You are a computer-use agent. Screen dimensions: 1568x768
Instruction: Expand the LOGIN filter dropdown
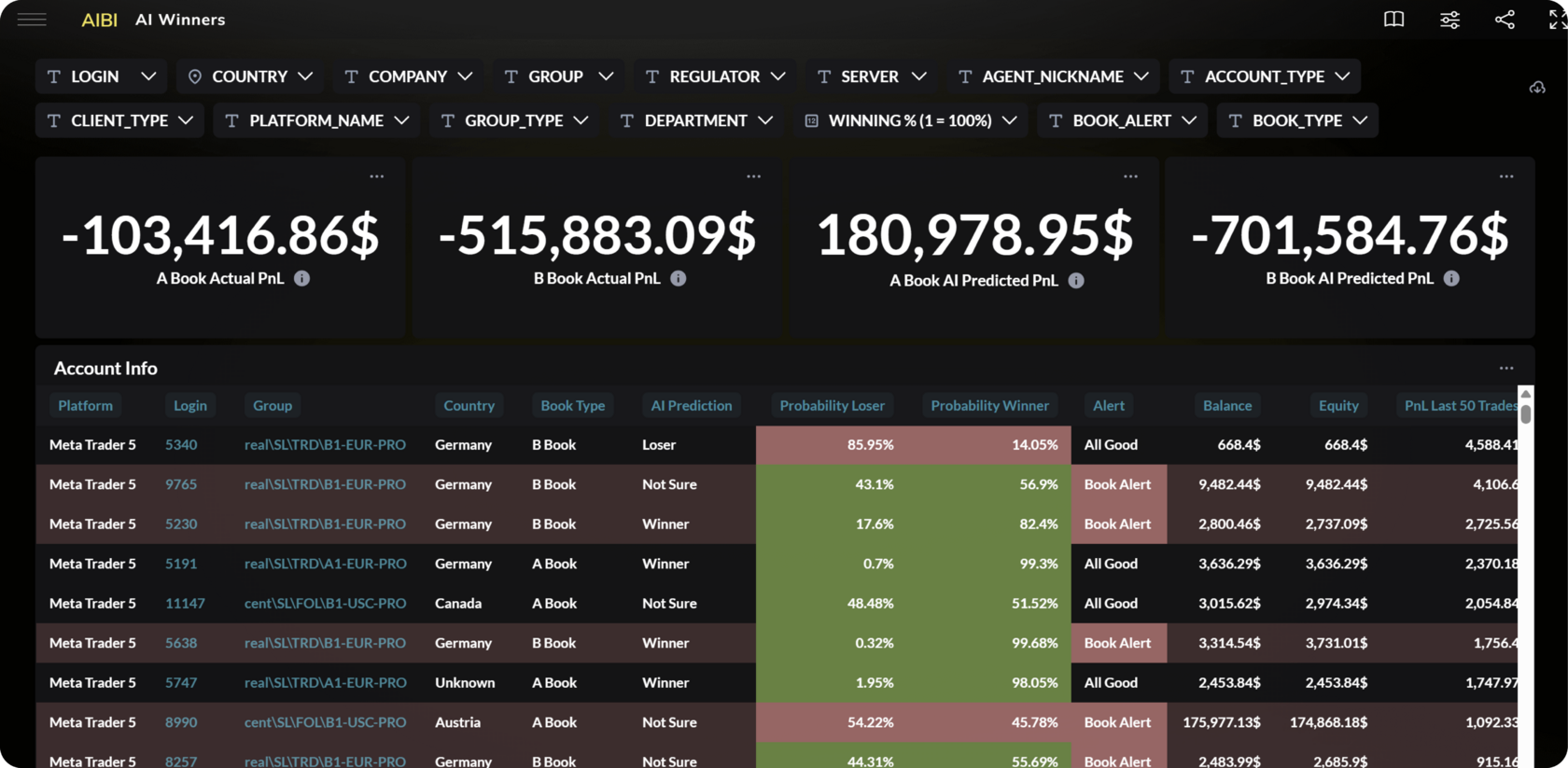point(102,77)
